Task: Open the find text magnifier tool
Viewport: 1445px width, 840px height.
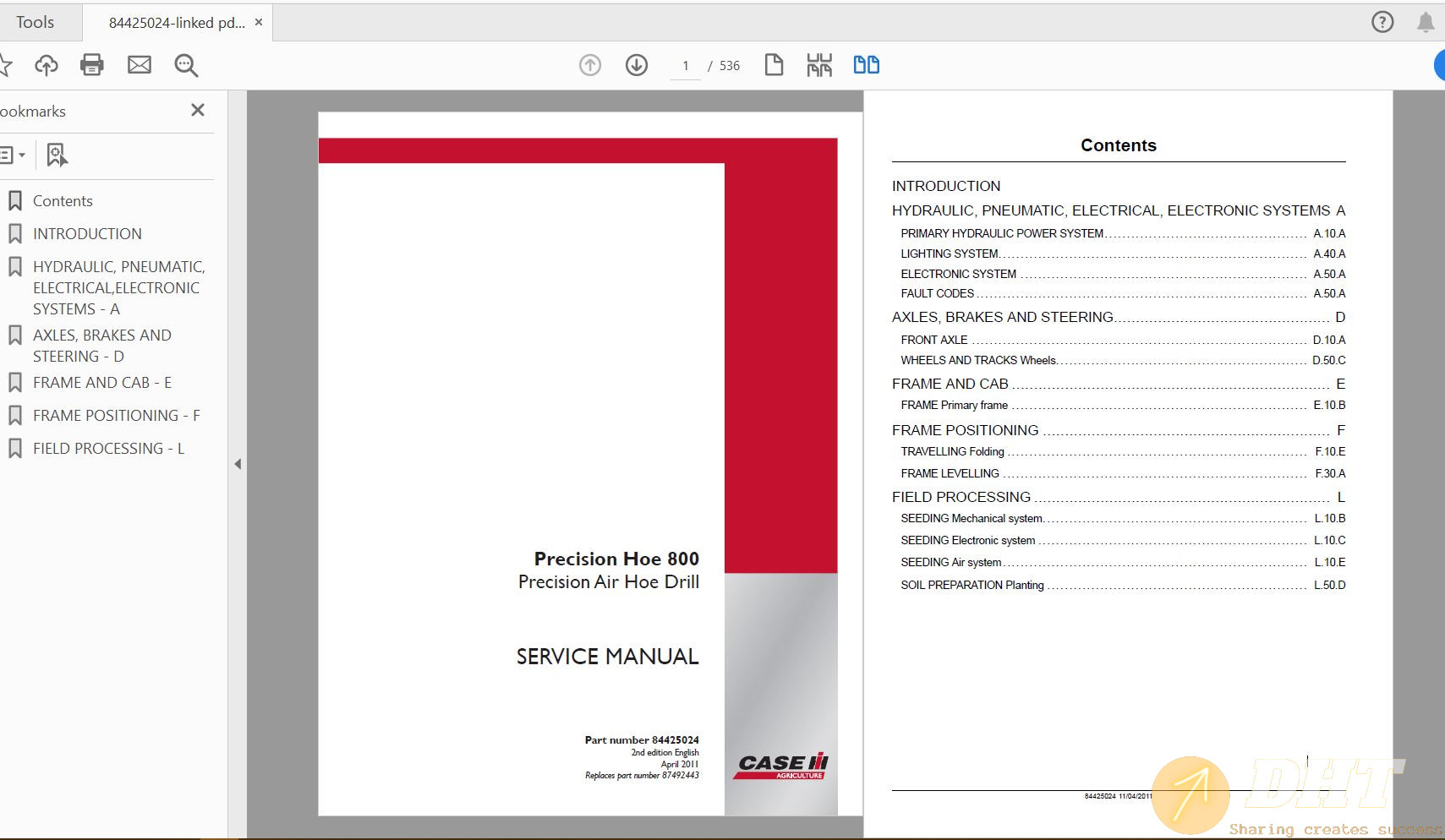Action: pos(186,65)
